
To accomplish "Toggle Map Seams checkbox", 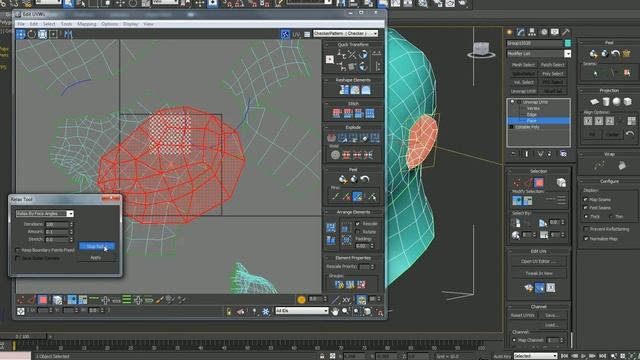I will (x=586, y=200).
